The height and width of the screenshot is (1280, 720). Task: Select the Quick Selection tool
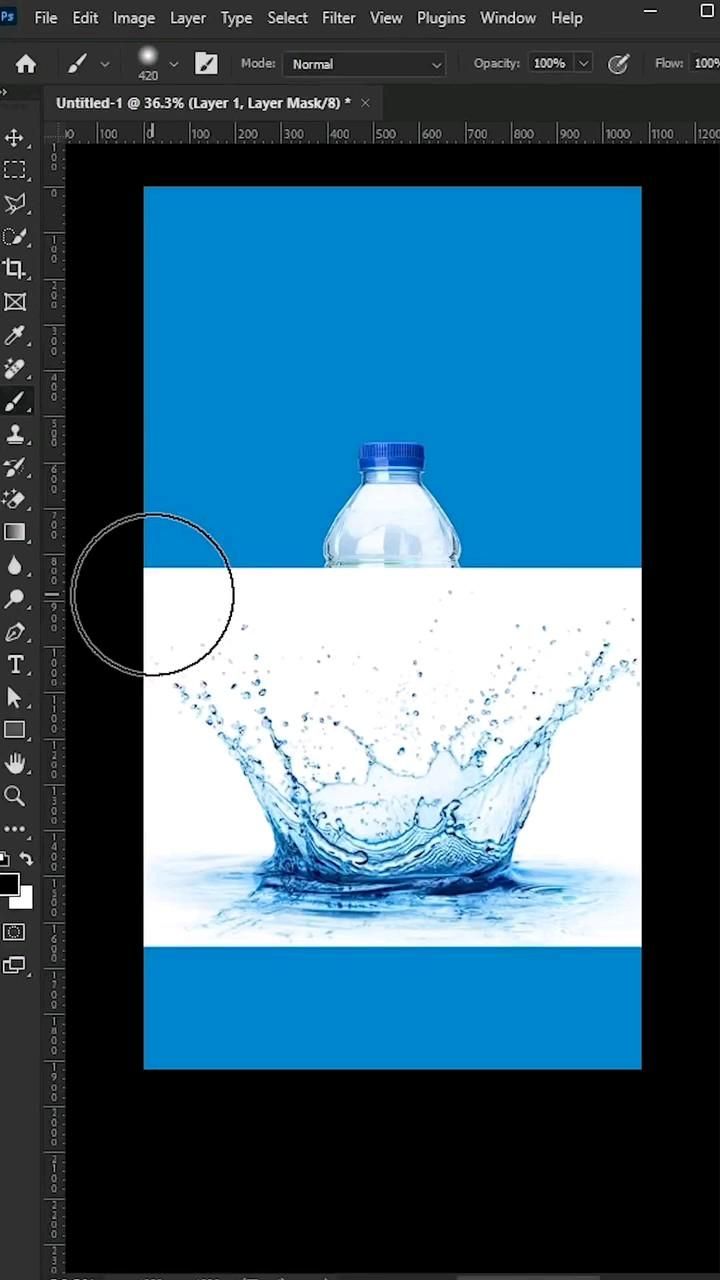pyautogui.click(x=15, y=236)
